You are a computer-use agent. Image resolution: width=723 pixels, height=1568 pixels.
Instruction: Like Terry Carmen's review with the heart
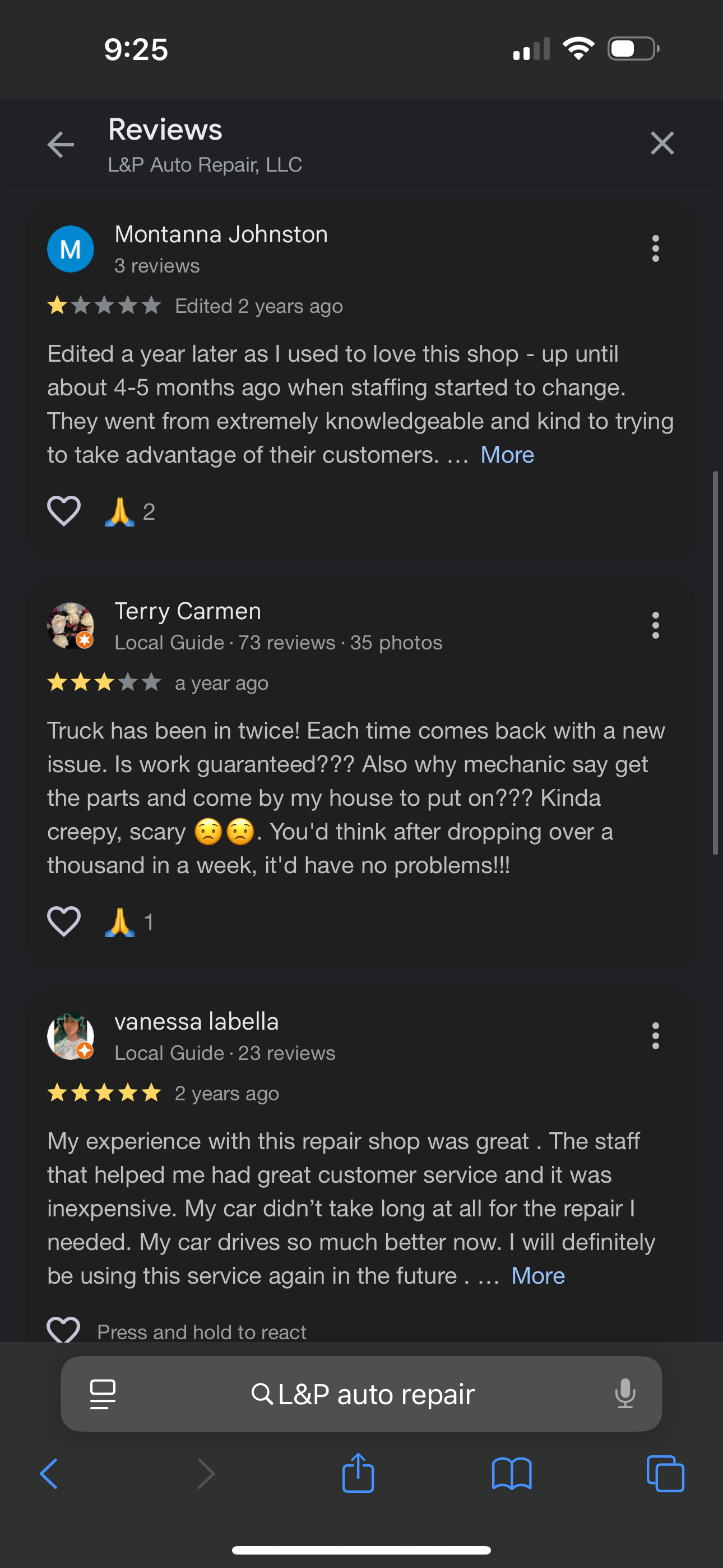64,921
